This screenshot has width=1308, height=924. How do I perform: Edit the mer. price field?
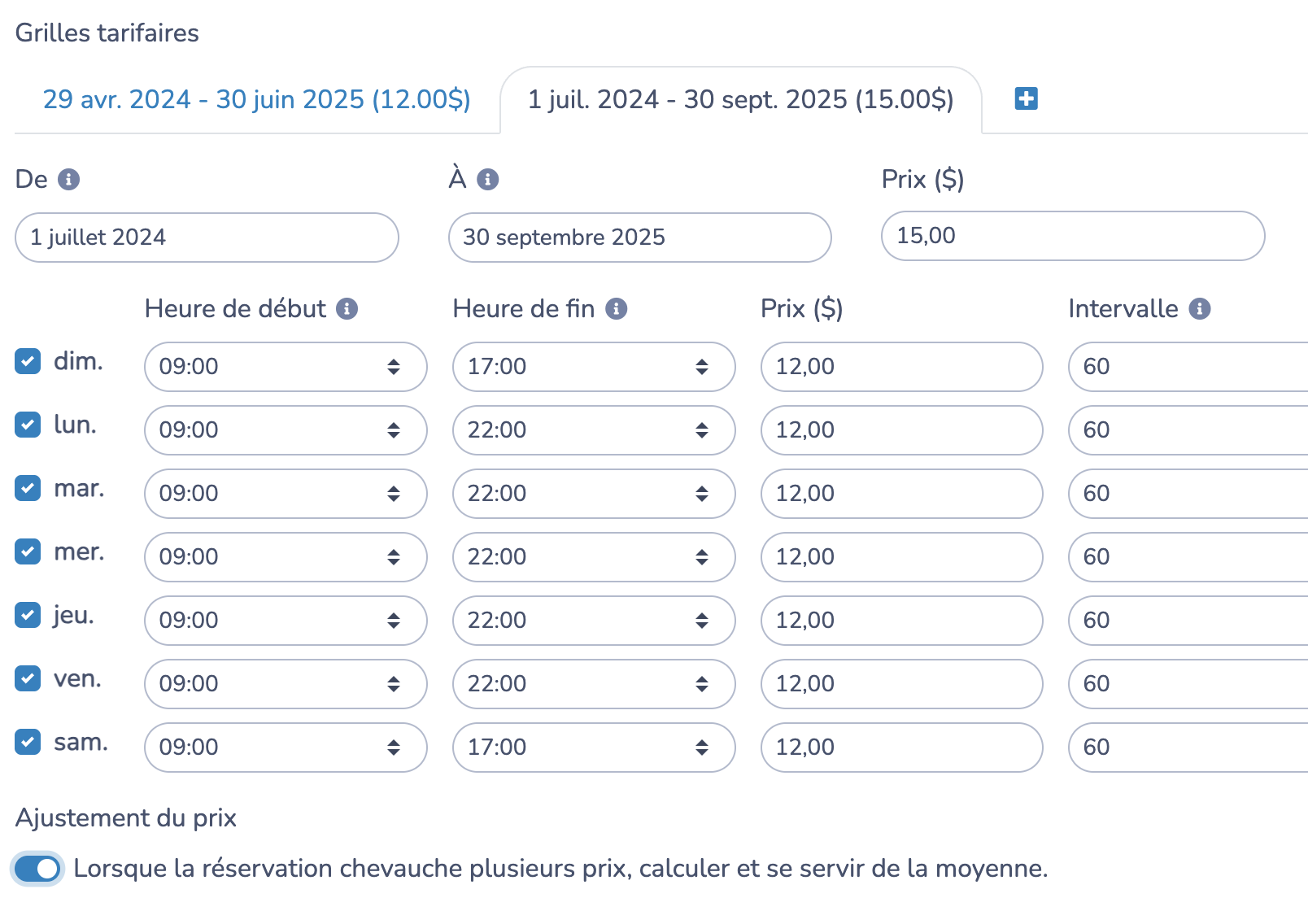902,557
